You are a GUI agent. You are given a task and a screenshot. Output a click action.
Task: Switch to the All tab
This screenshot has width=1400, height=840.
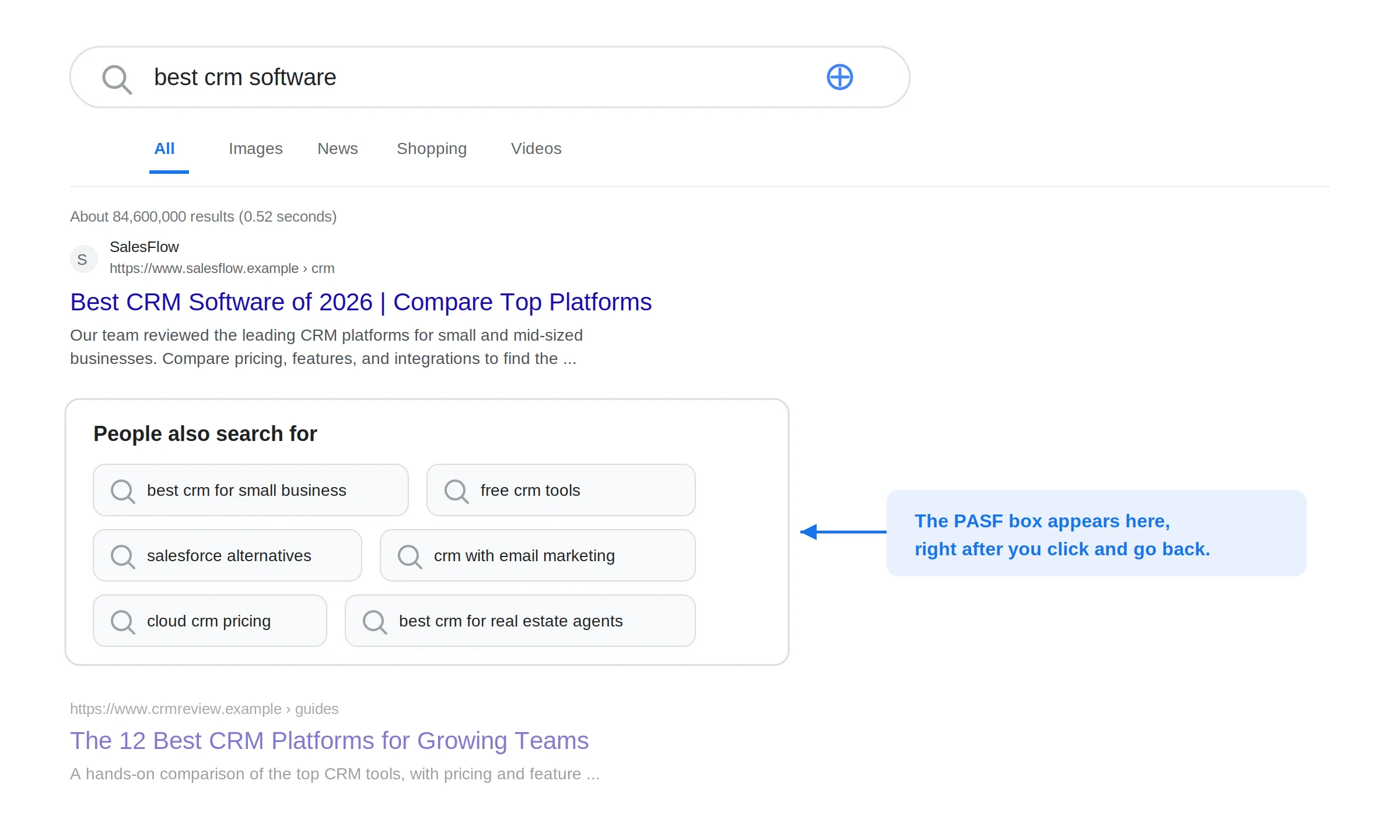point(164,149)
